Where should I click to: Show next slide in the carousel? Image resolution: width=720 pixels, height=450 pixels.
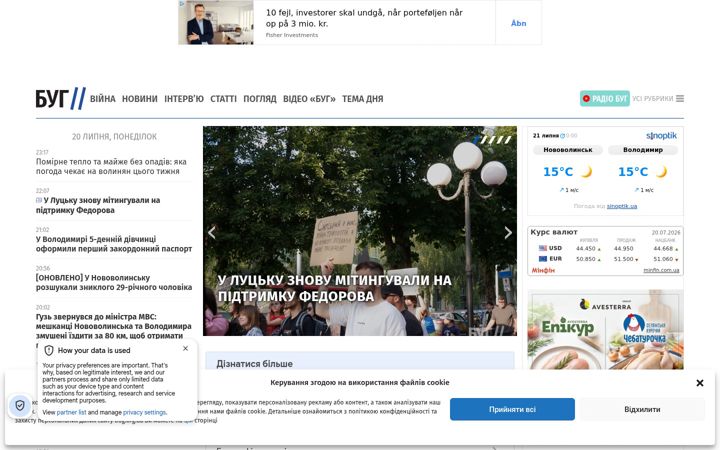pos(508,232)
